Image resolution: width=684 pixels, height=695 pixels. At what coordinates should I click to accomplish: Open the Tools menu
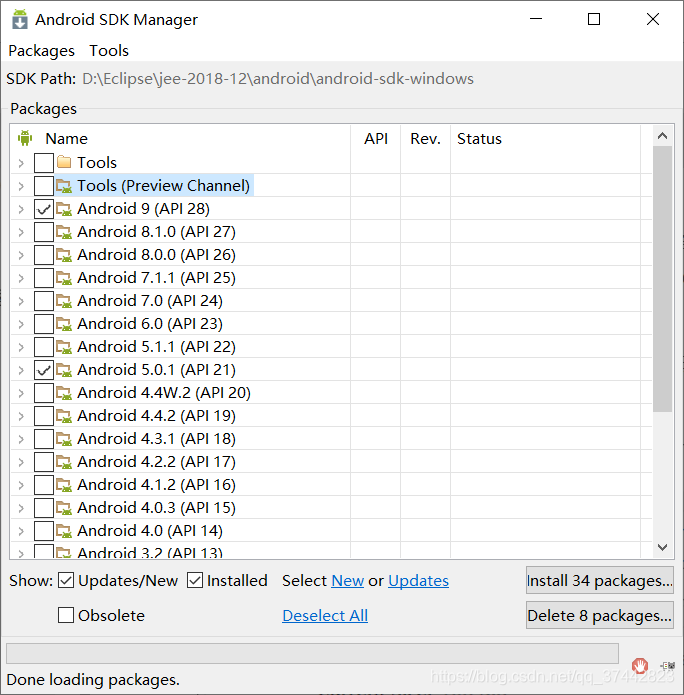click(109, 51)
